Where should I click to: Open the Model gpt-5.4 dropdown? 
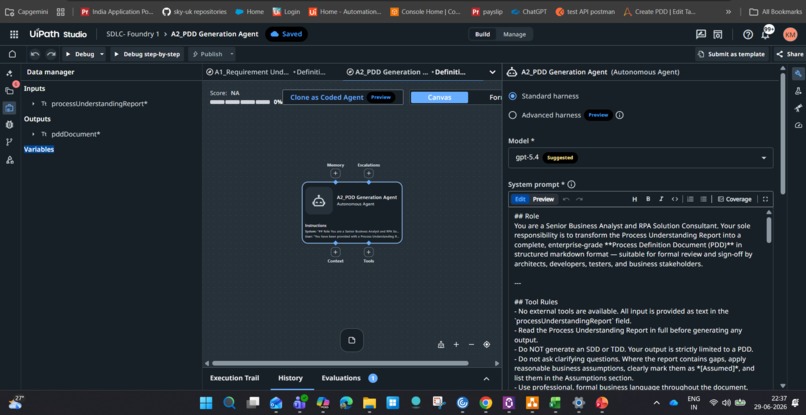click(640, 157)
